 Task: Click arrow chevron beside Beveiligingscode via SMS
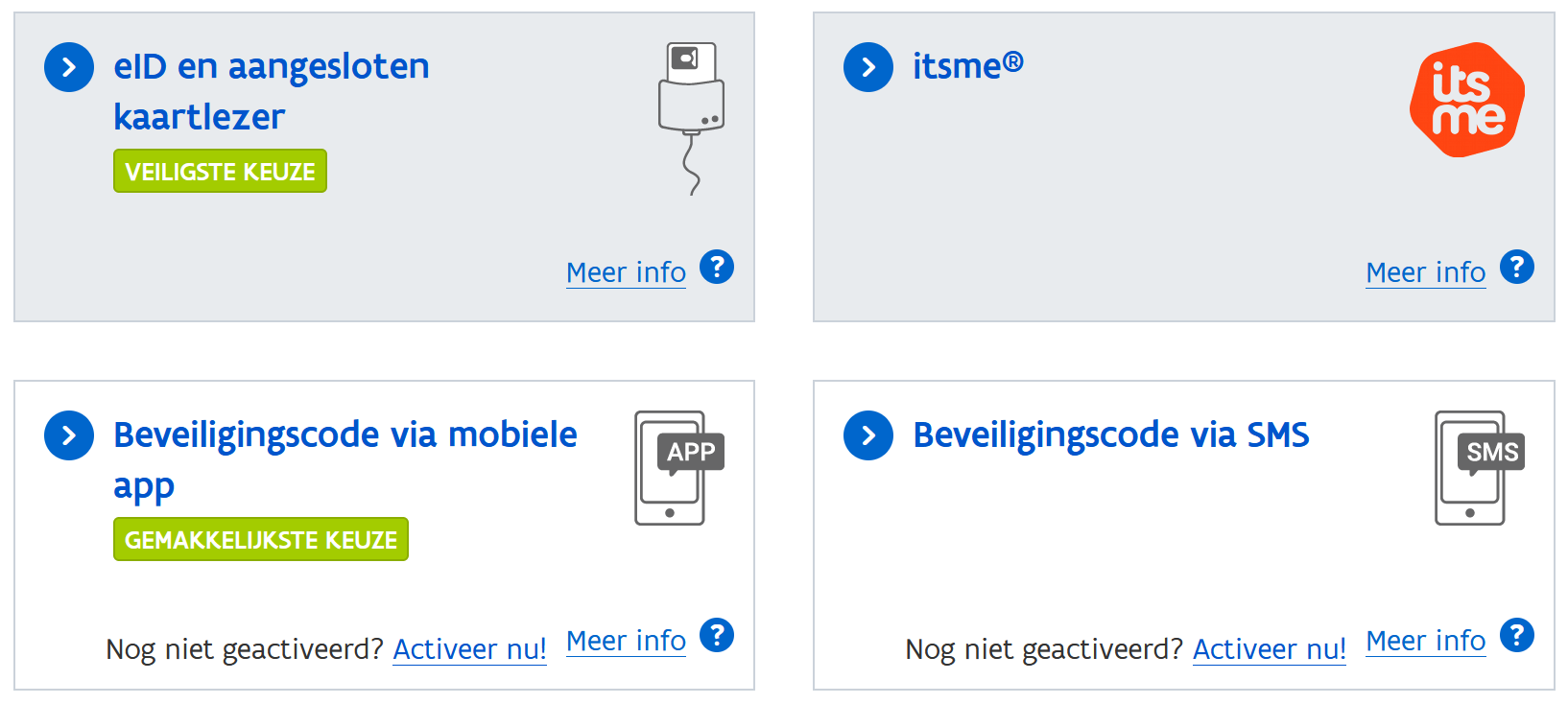[x=868, y=435]
